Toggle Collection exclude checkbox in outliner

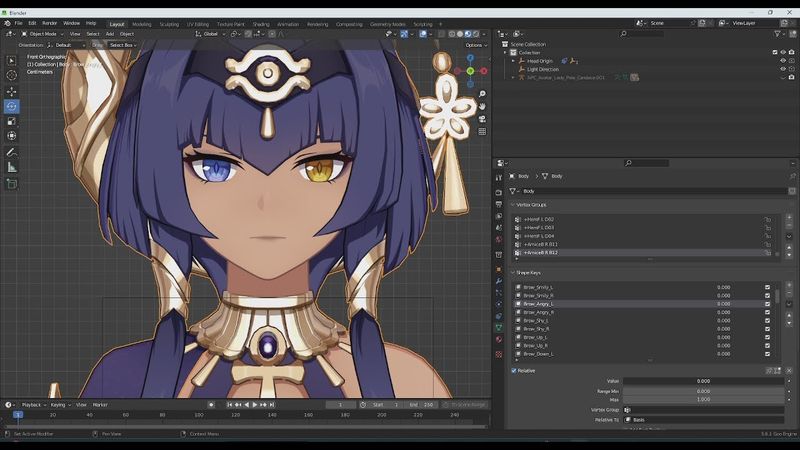coord(775,53)
